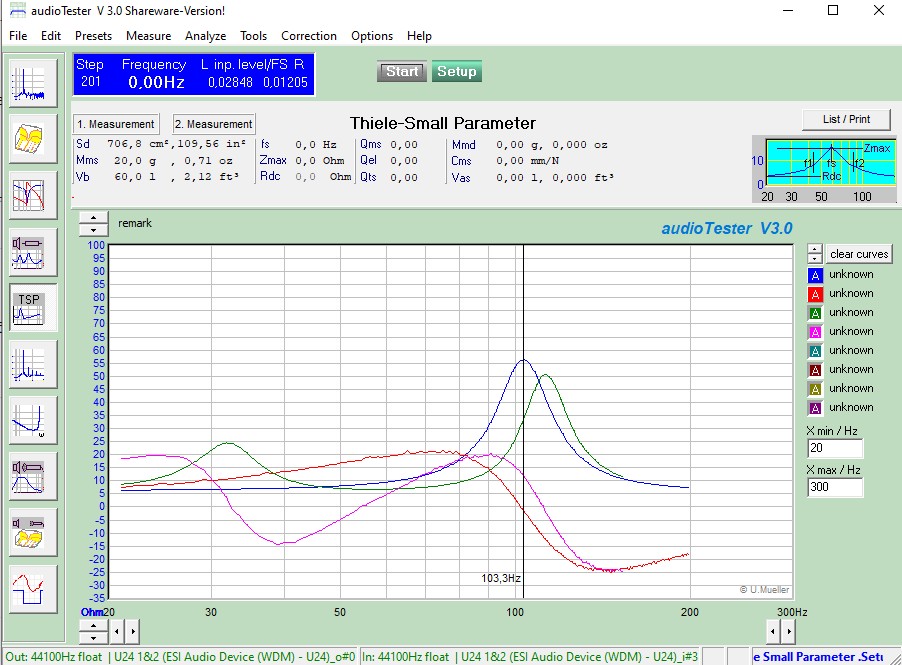Image resolution: width=902 pixels, height=665 pixels.
Task: Click the Small Parameter Setup status text
Action: click(819, 656)
